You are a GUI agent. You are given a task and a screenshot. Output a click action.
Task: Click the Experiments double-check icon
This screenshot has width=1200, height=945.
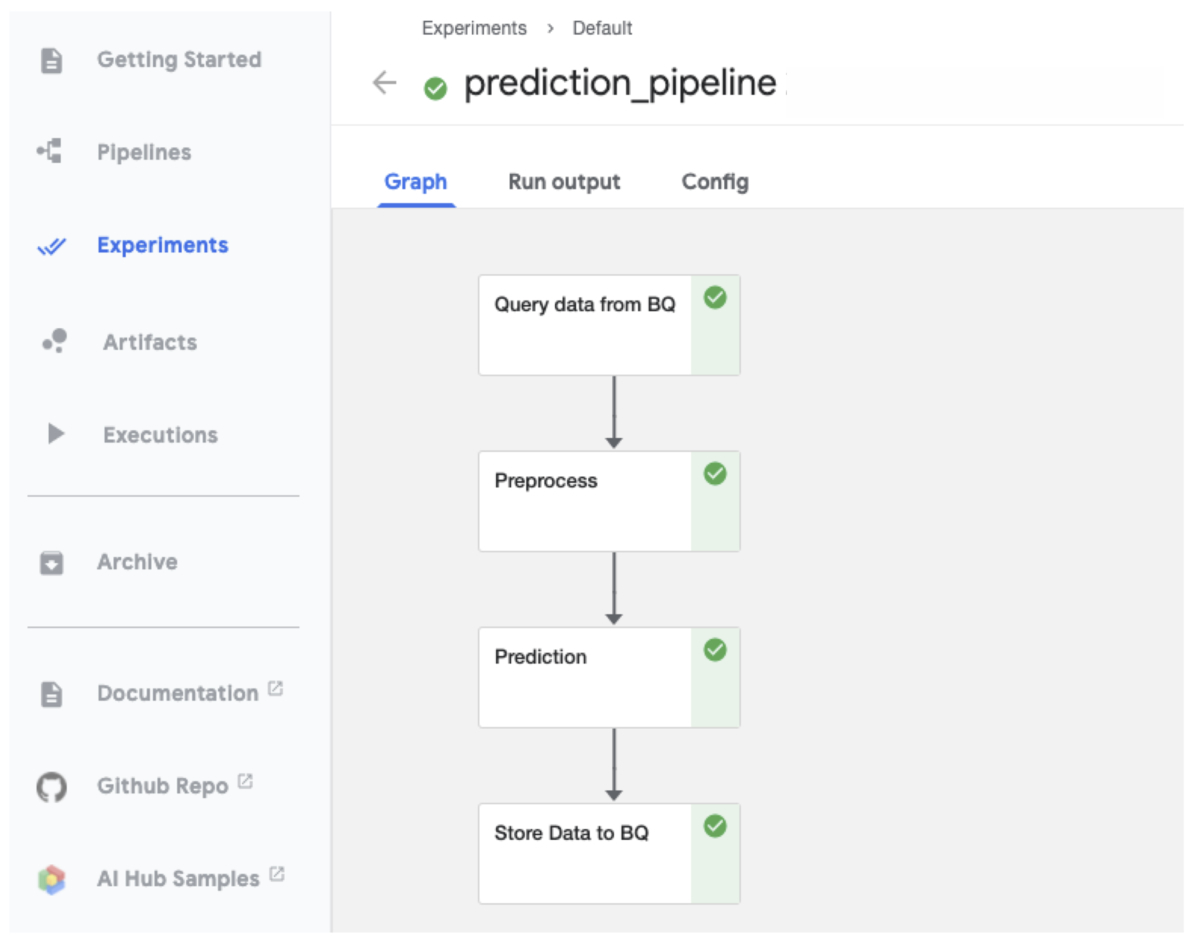coord(51,246)
